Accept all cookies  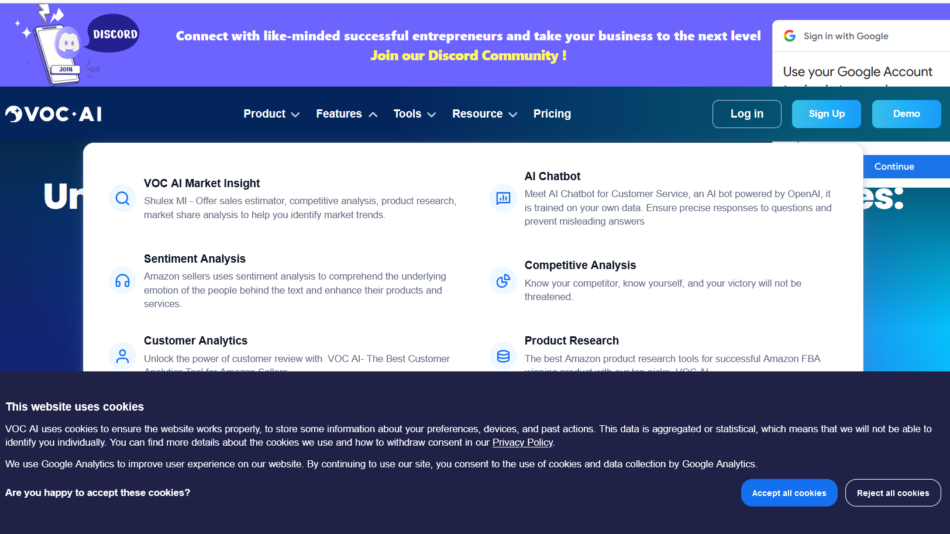click(x=789, y=493)
